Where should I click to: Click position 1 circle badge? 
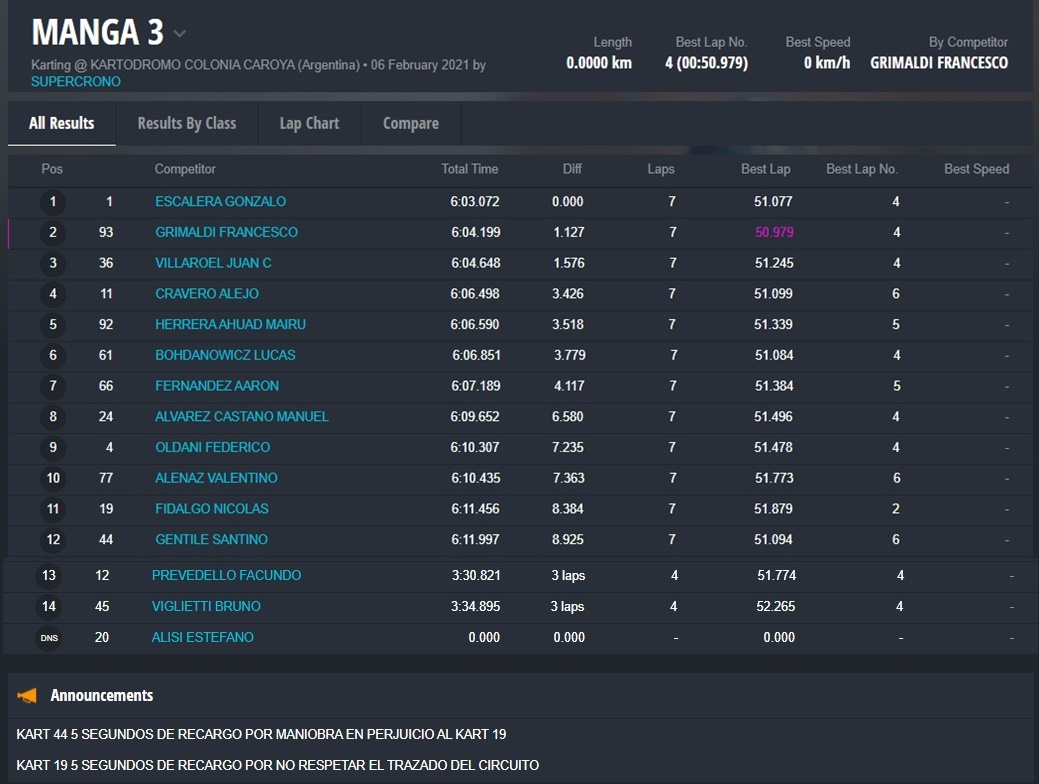tap(53, 202)
